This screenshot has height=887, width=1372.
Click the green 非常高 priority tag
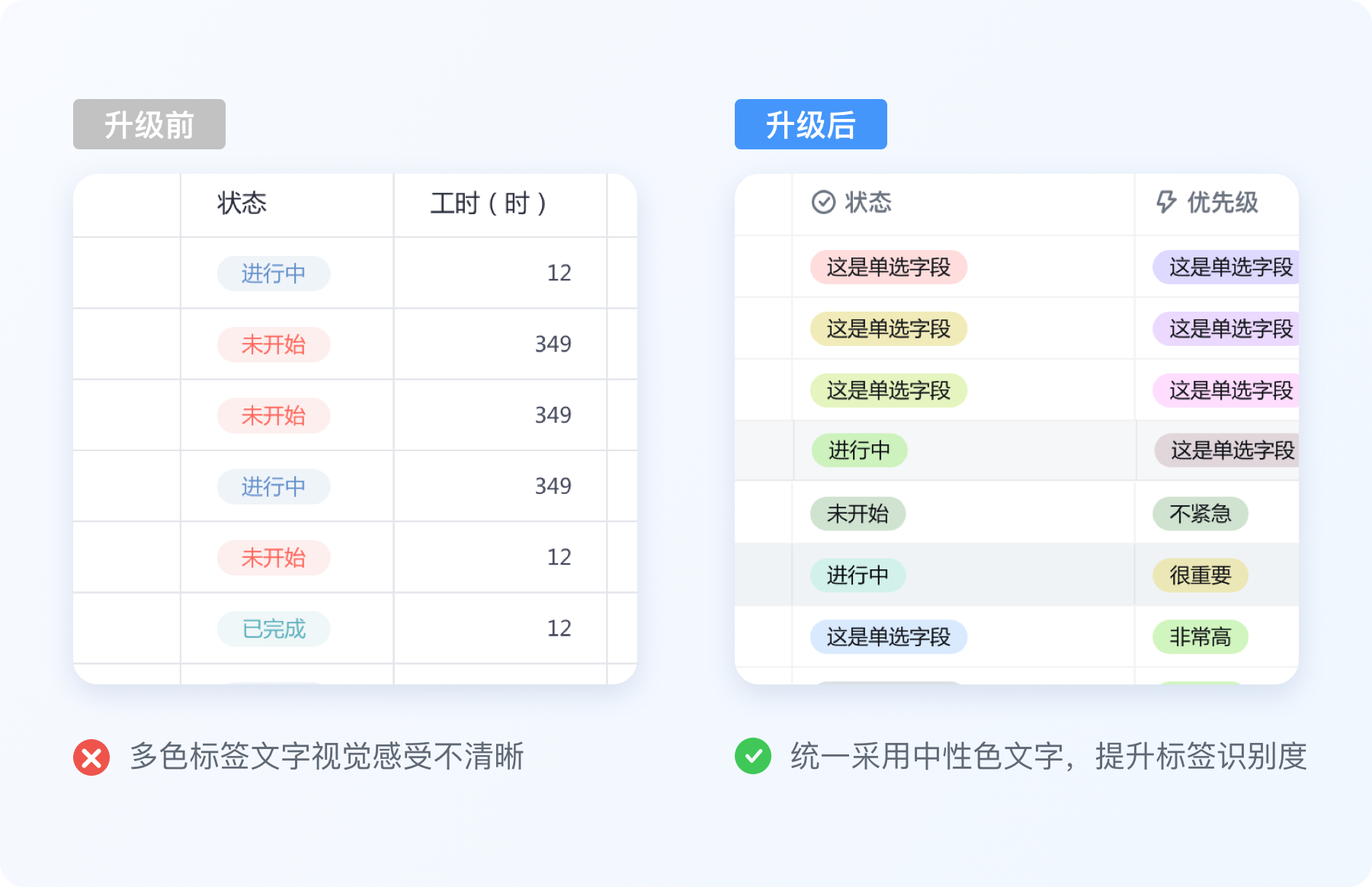click(x=1200, y=637)
